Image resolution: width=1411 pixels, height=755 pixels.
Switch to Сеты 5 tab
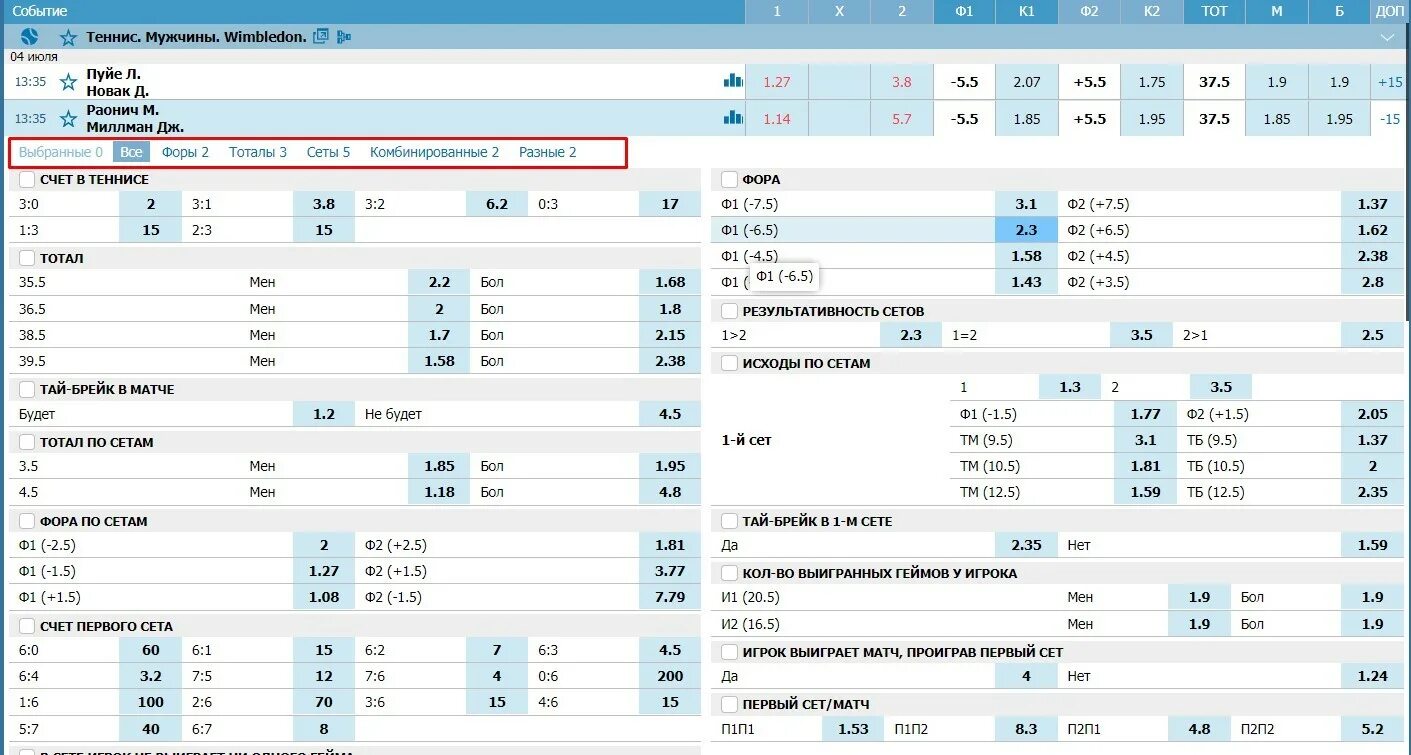click(328, 152)
